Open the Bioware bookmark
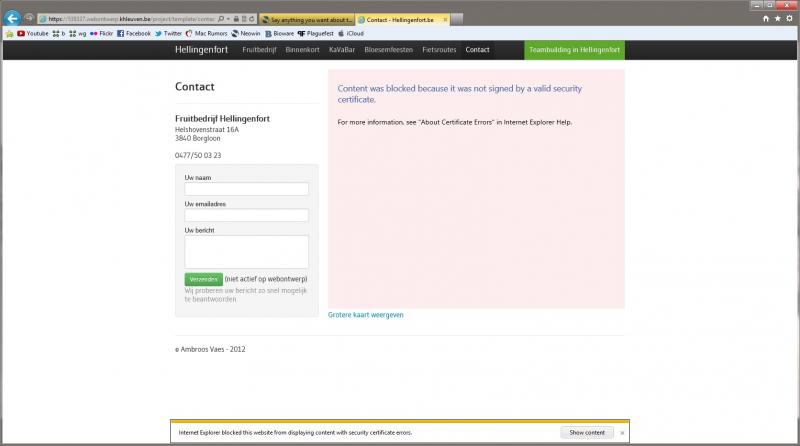Image resolution: width=800 pixels, height=446 pixels. click(x=280, y=34)
